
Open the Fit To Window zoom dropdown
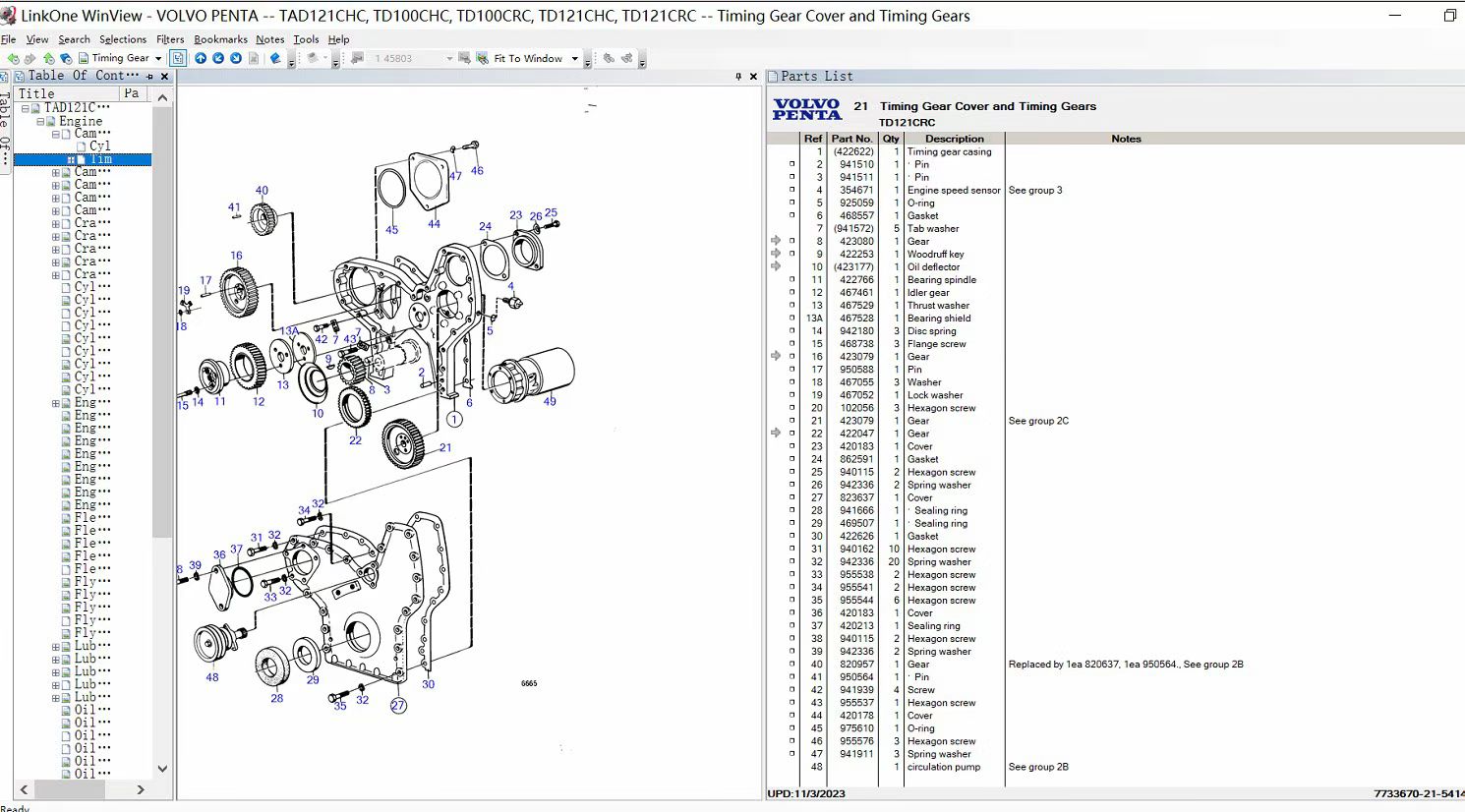575,59
